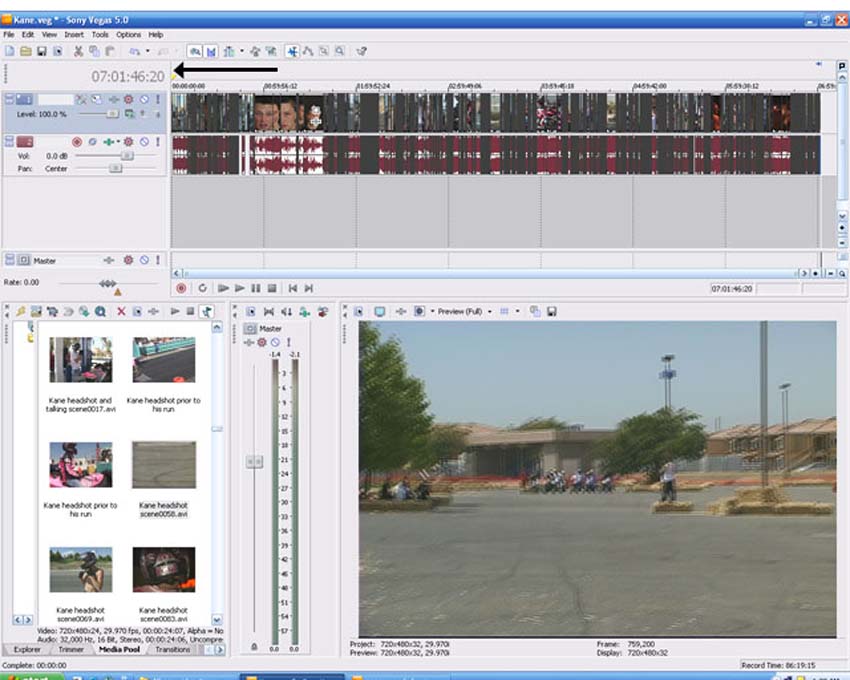
Task: Select the Cut scissors icon
Action: coord(79,52)
